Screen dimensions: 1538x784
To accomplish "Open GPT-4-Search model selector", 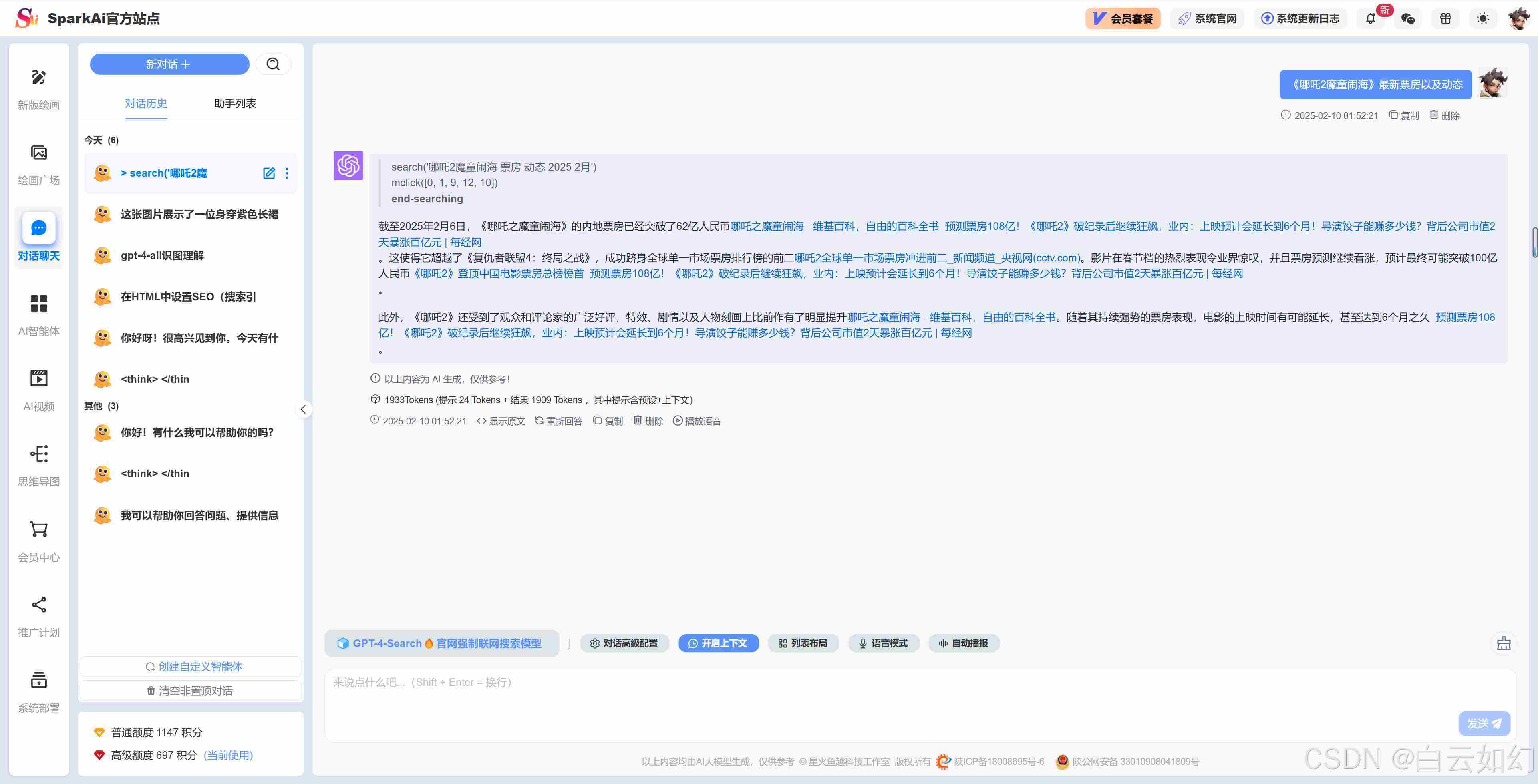I will coord(441,643).
